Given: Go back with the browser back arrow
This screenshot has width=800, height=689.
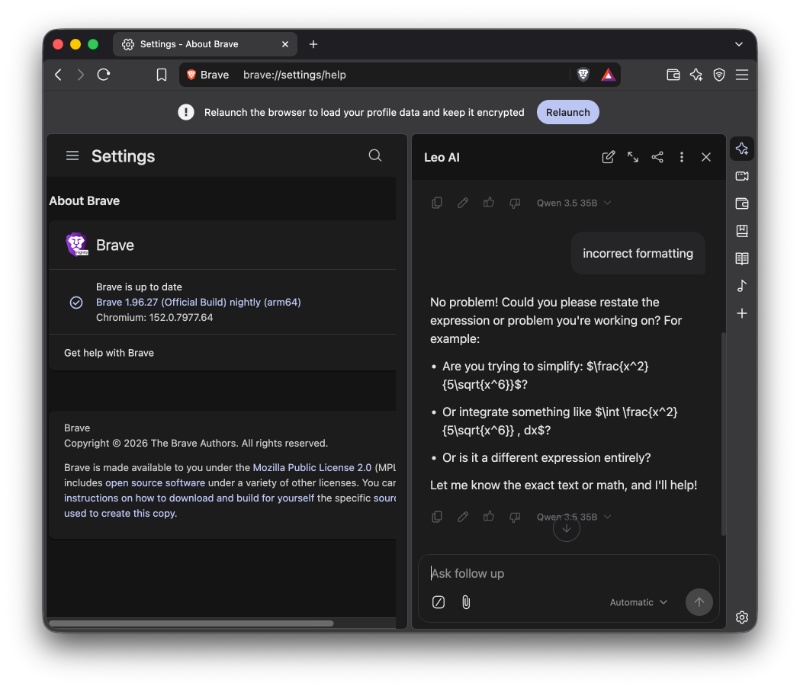Looking at the screenshot, I should click(x=58, y=75).
